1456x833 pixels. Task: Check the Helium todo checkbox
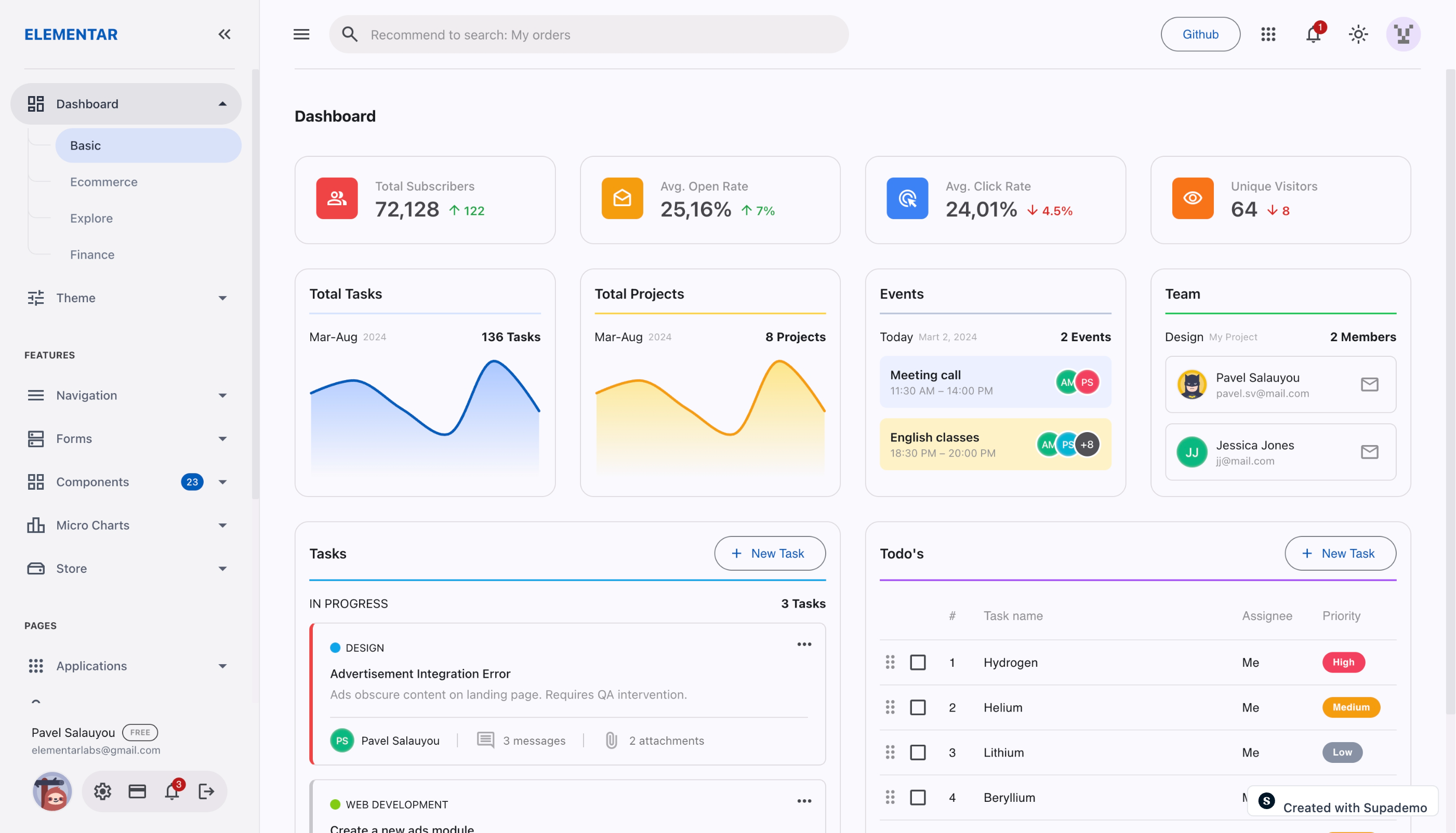pyautogui.click(x=918, y=708)
